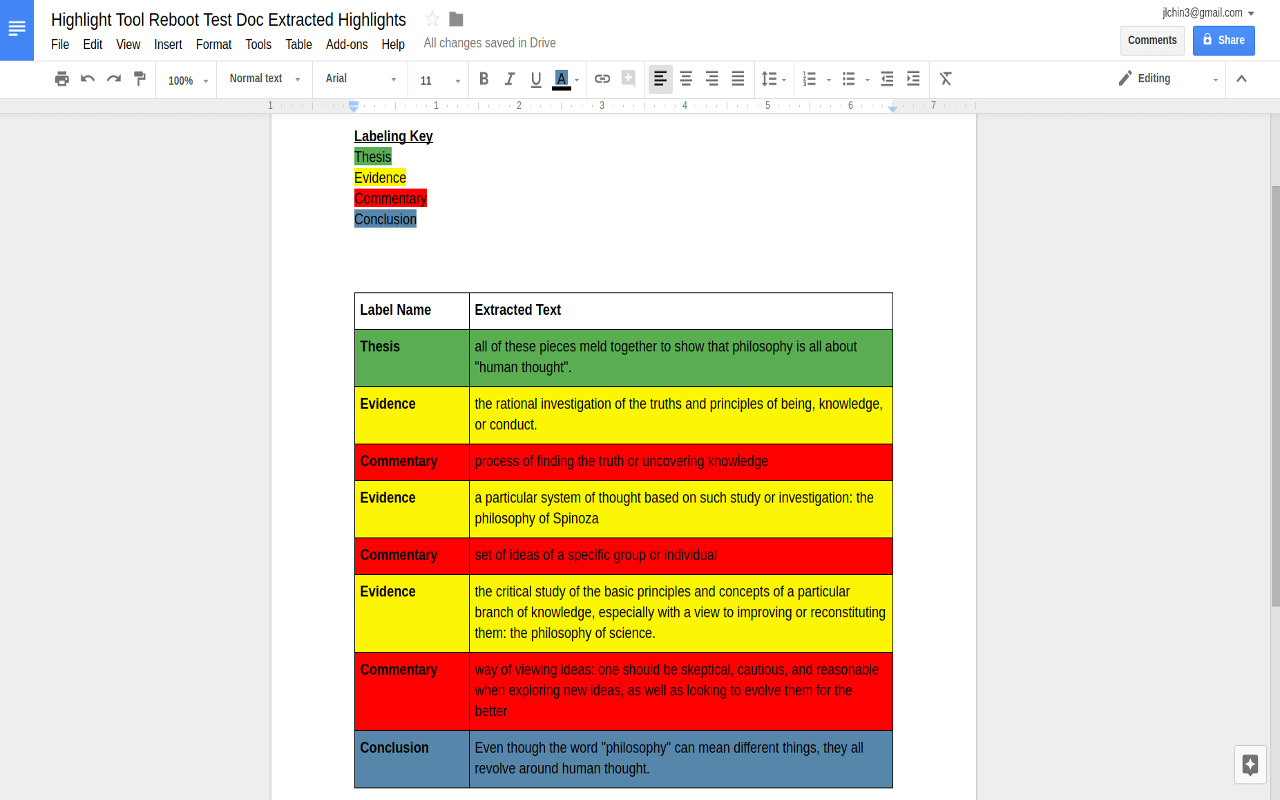Toggle bold formatting

pyautogui.click(x=484, y=78)
